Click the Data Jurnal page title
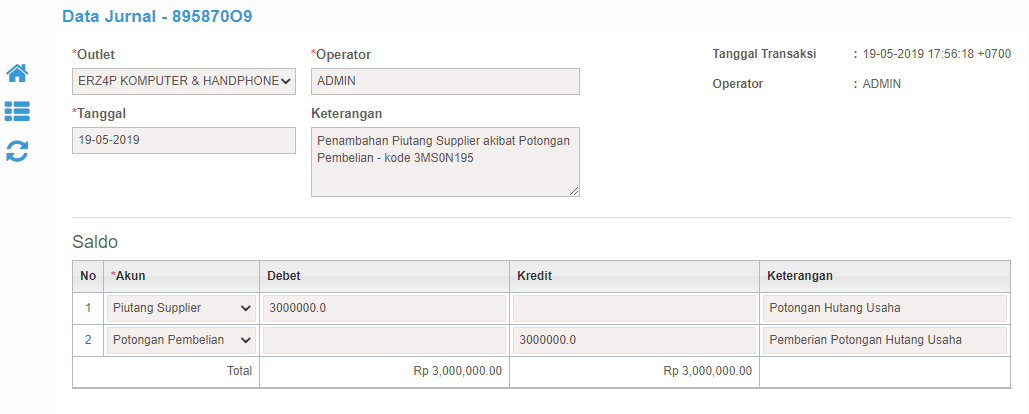This screenshot has height=414, width=1029. [157, 17]
